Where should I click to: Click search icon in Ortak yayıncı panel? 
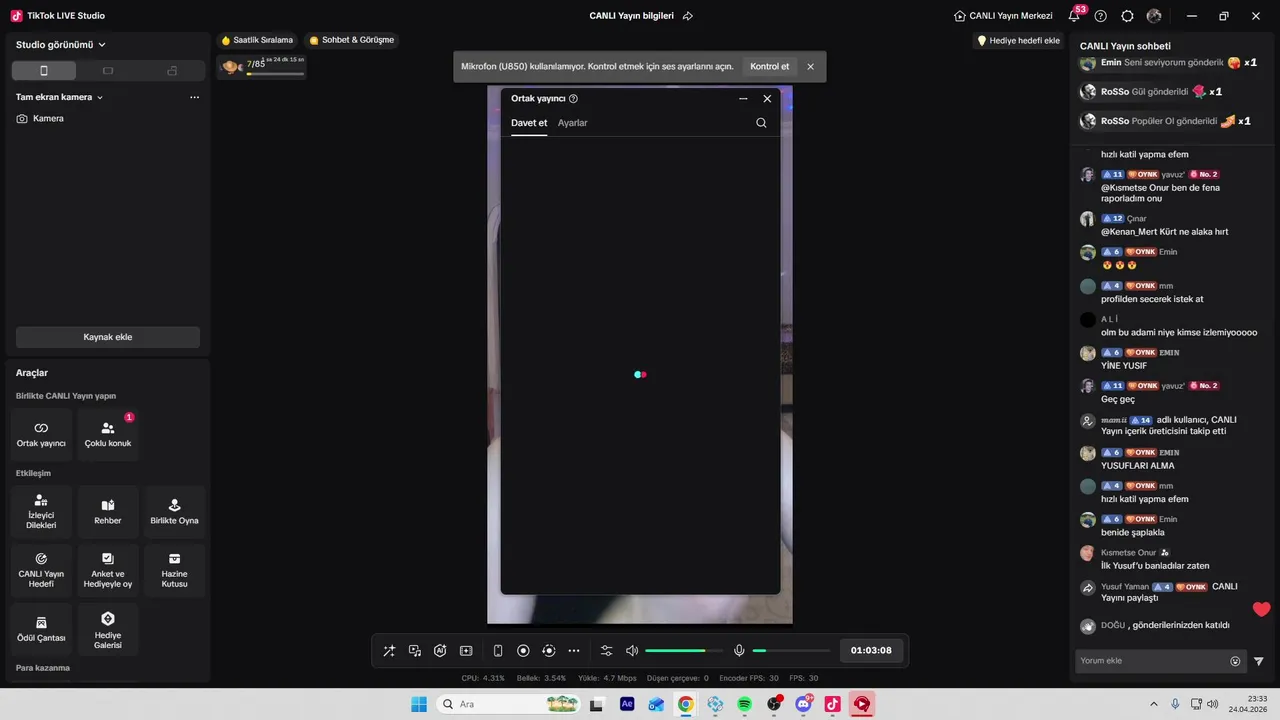(x=761, y=123)
